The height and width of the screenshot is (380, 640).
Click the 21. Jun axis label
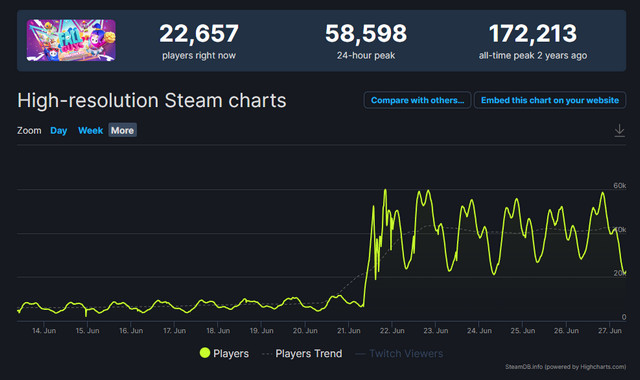349,331
